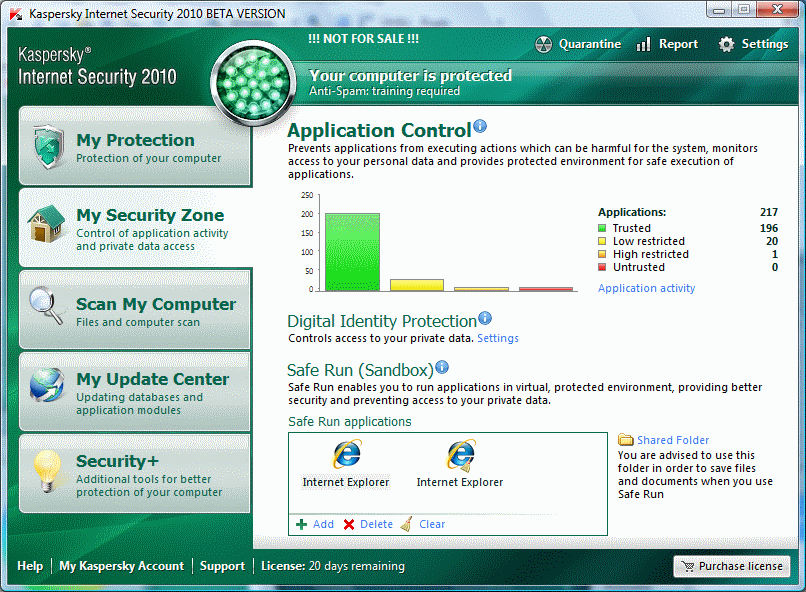Click the My Protection shield icon
Image resolution: width=806 pixels, height=592 pixels.
pos(48,147)
